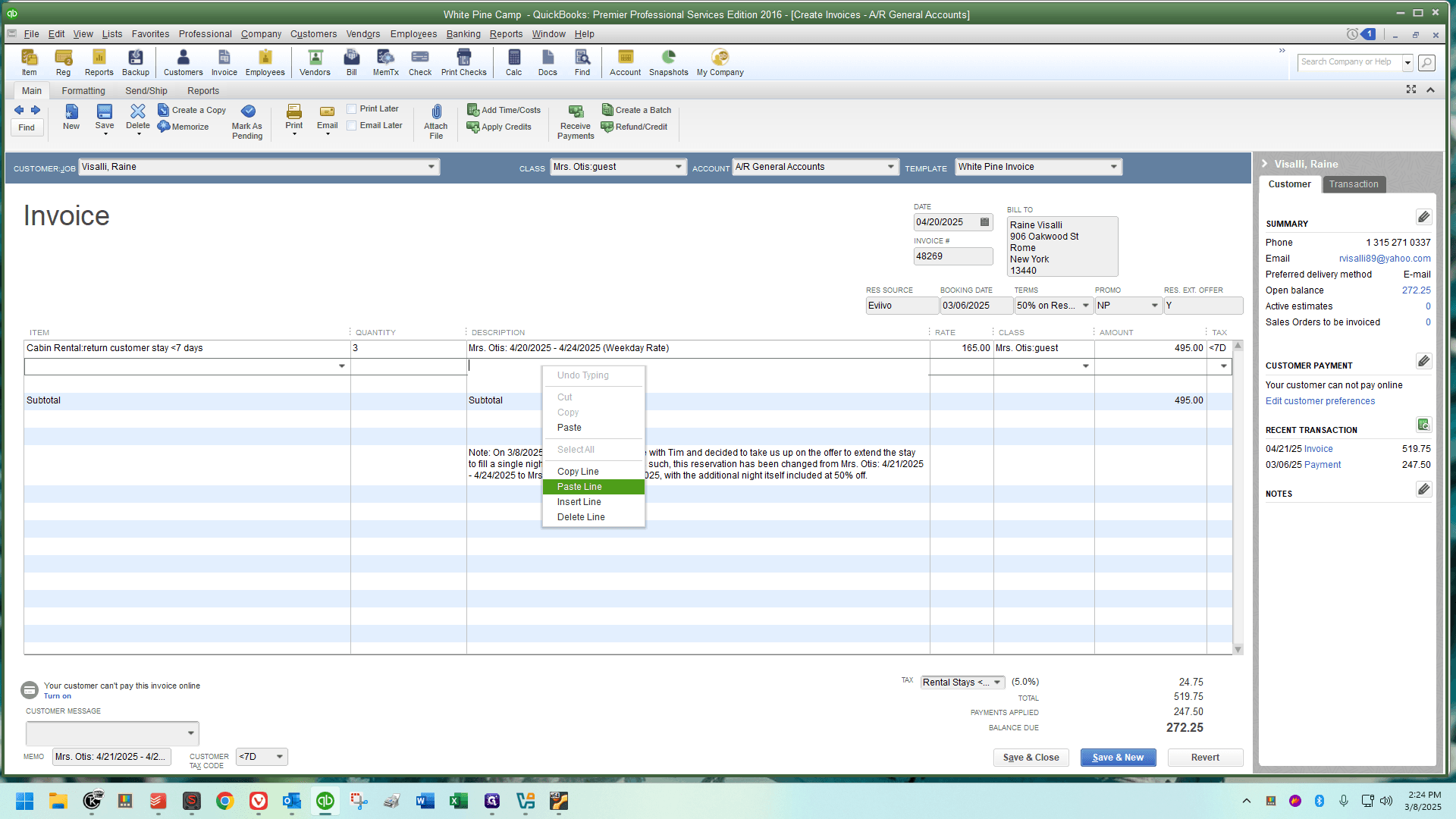1456x819 pixels.
Task: Click the Attach File paperclip
Action: [436, 121]
